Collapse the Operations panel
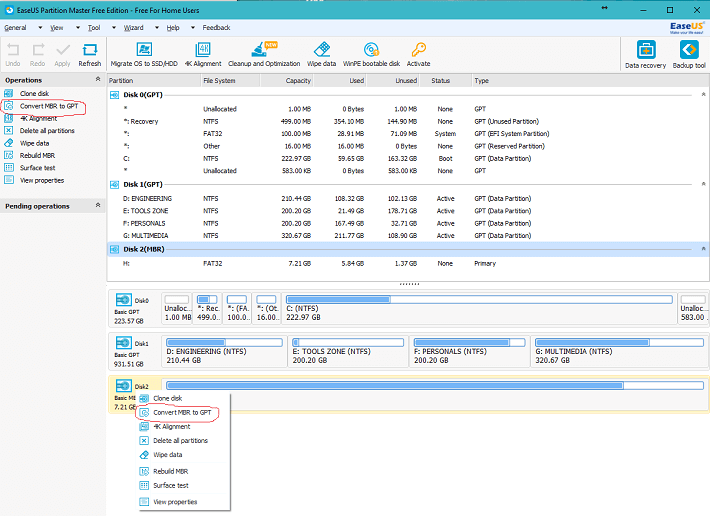 pyautogui.click(x=98, y=79)
